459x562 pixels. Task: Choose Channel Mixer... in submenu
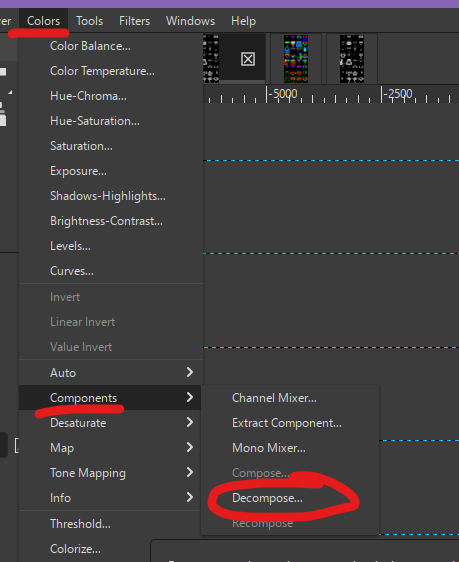[290, 398]
